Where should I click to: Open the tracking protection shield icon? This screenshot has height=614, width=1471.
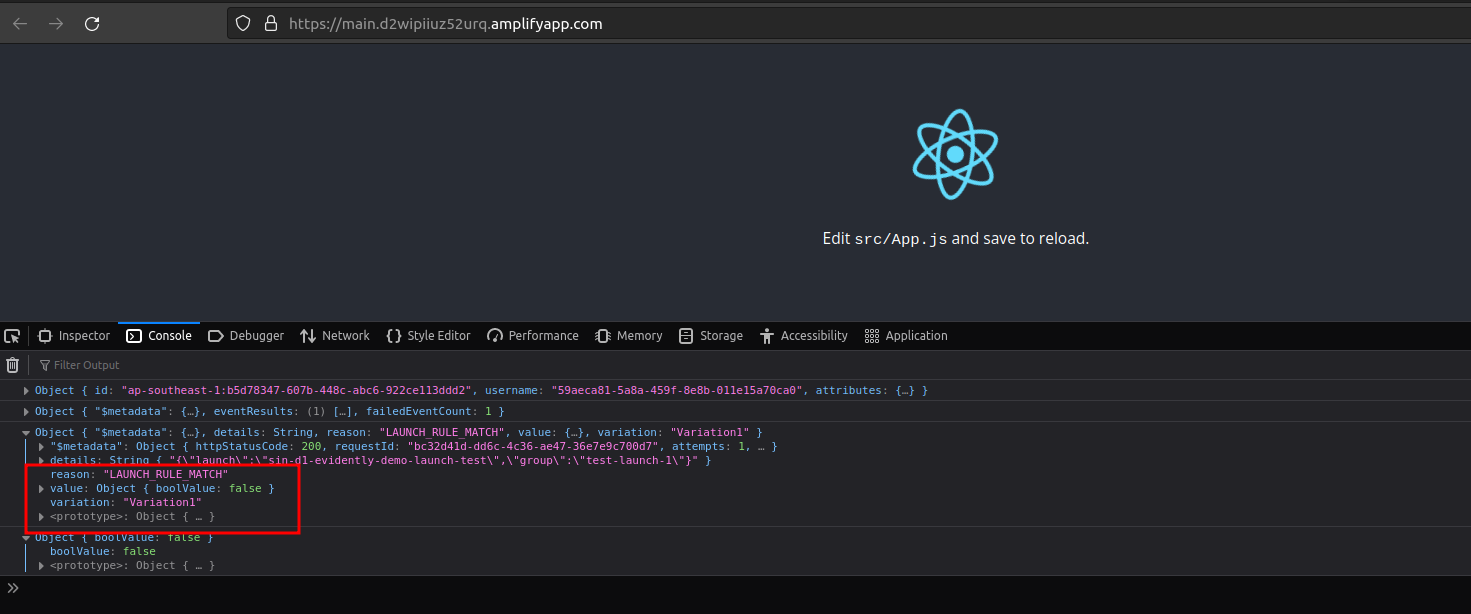coord(243,24)
